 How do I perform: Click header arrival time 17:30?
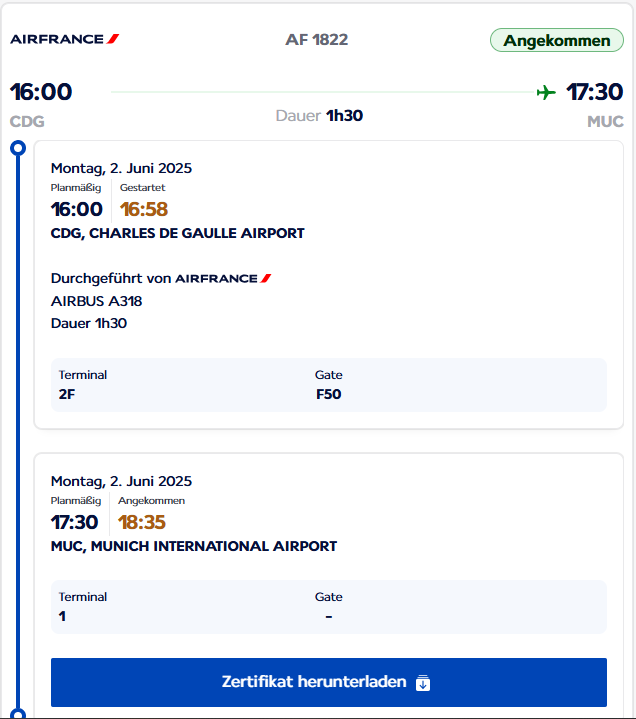coord(595,92)
